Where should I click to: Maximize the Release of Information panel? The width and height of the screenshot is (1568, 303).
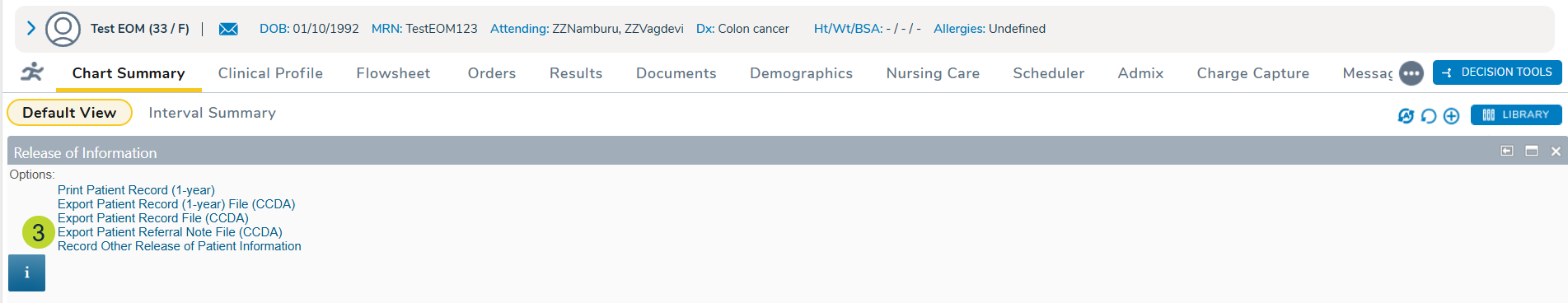(1532, 151)
